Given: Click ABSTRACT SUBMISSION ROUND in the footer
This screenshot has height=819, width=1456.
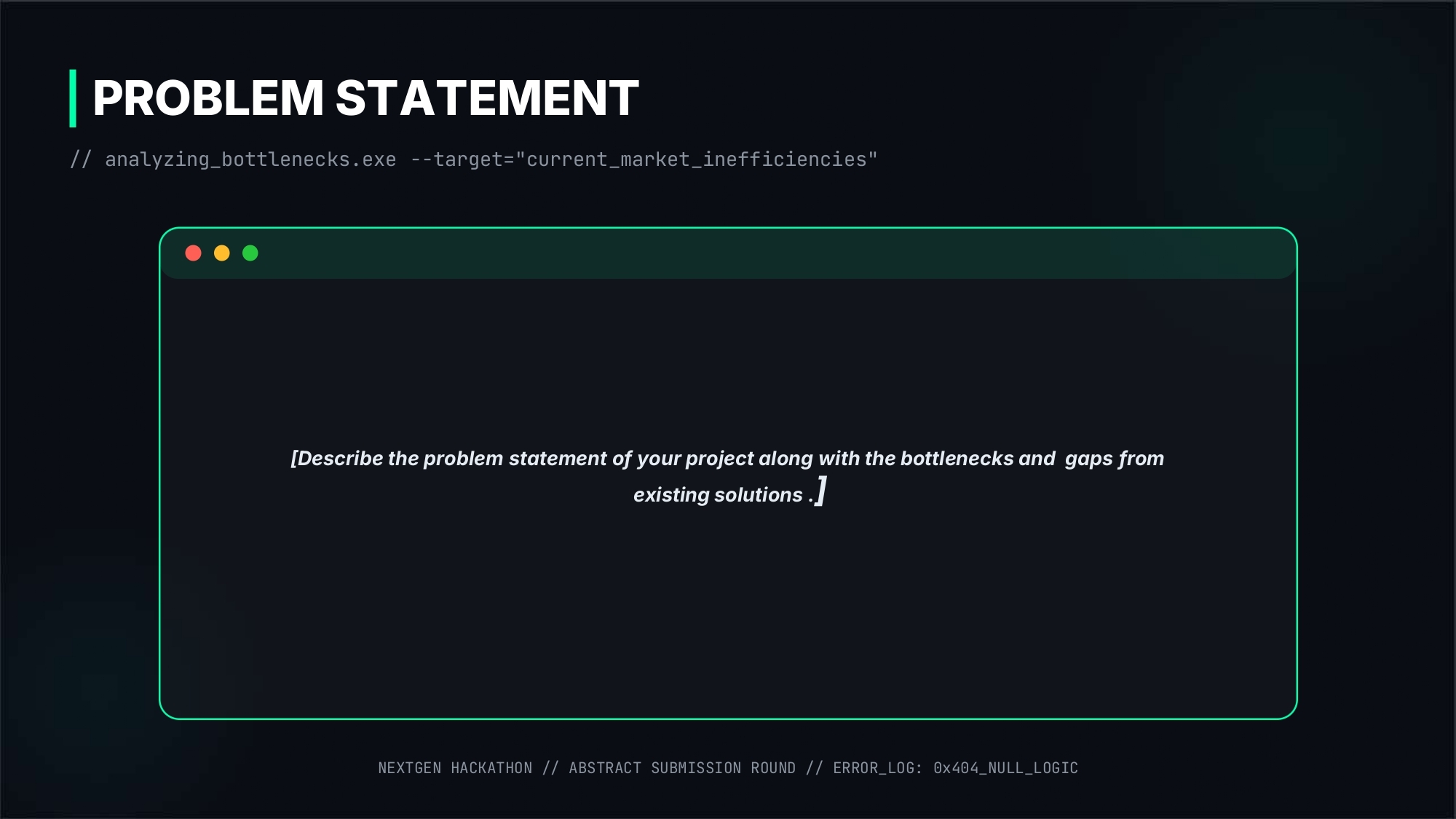Looking at the screenshot, I should coord(682,768).
